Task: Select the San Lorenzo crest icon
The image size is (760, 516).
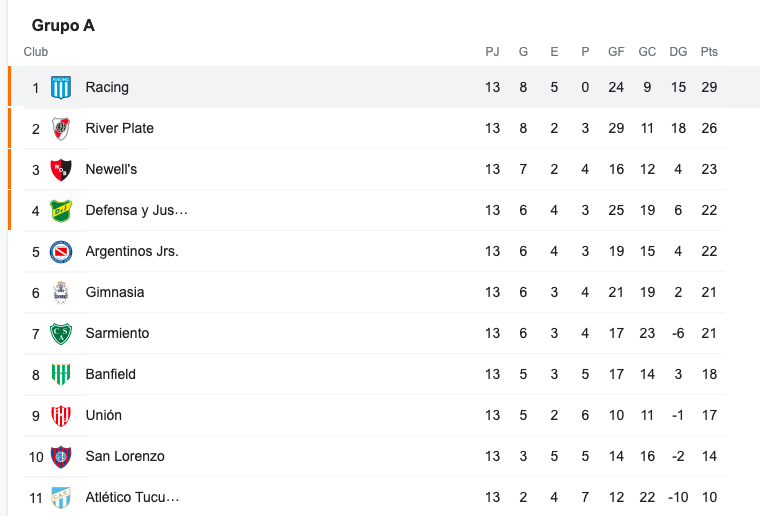Action: click(x=61, y=457)
